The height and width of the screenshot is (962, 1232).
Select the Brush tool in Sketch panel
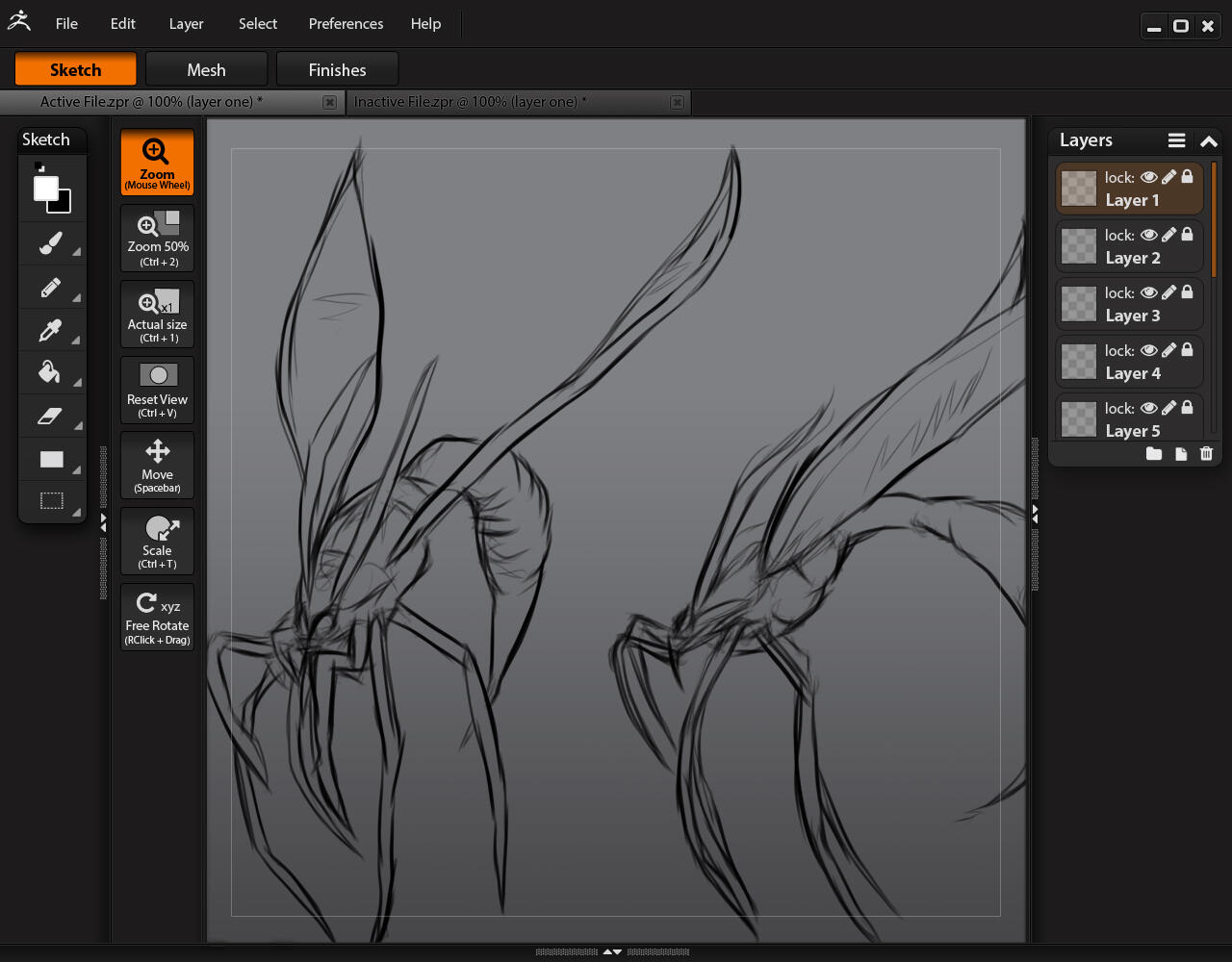tap(51, 242)
